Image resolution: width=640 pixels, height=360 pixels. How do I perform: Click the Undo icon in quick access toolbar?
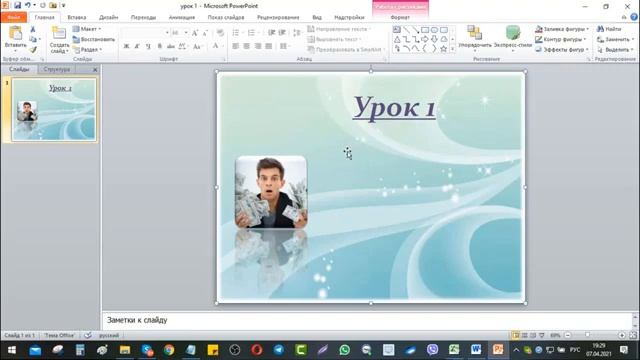click(x=28, y=6)
